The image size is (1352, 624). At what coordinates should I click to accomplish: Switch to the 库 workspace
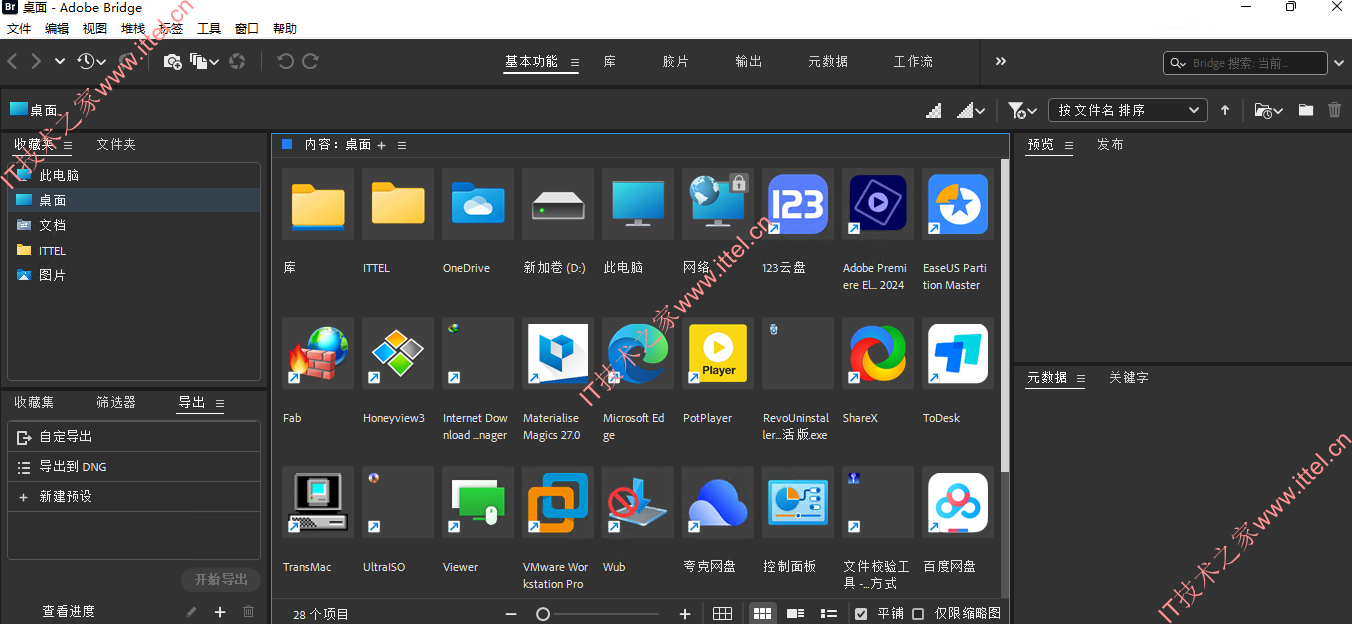[610, 62]
